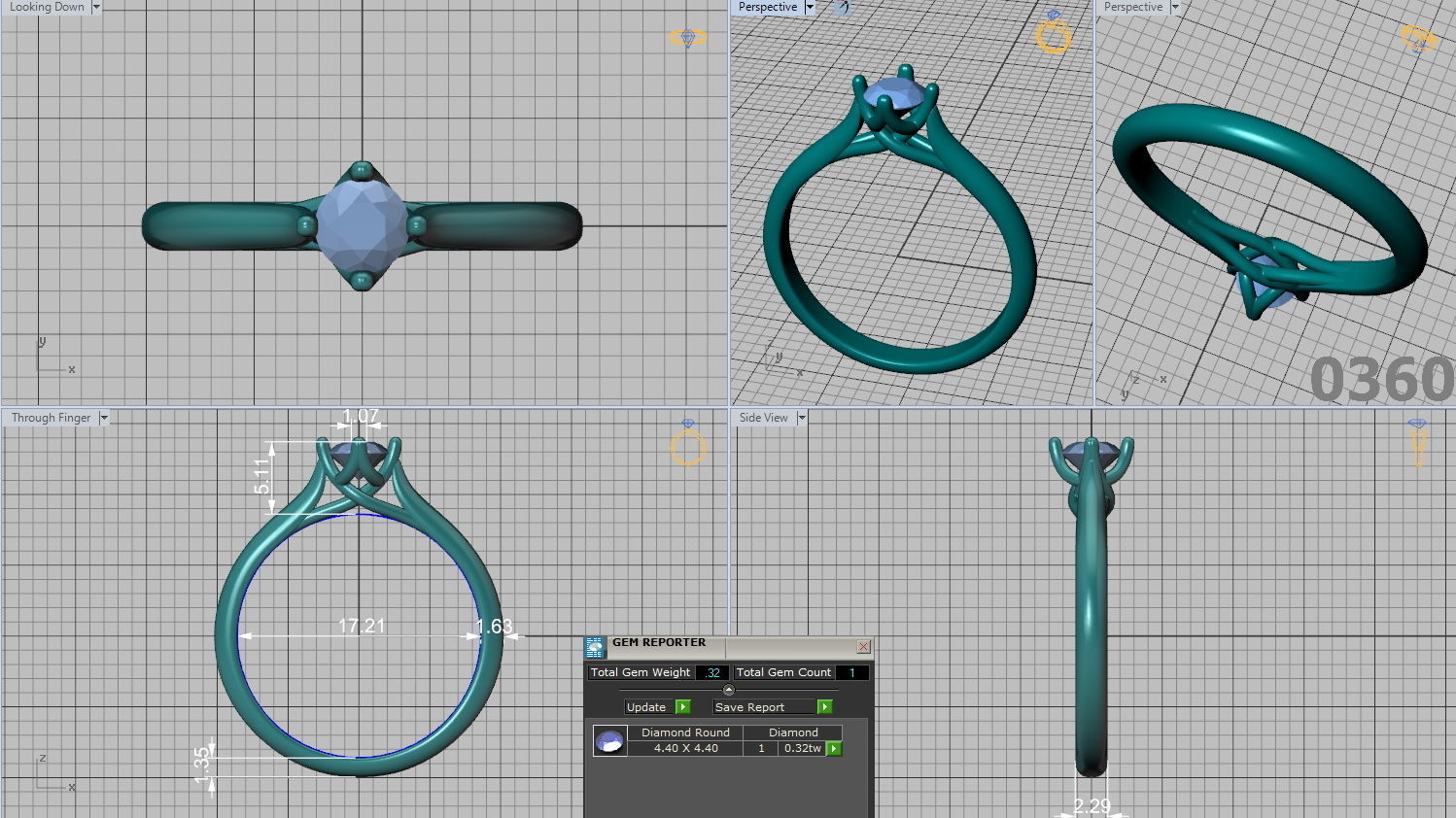The width and height of the screenshot is (1456, 818).
Task: Click the 1.63 band thickness dimension
Action: coord(494,627)
